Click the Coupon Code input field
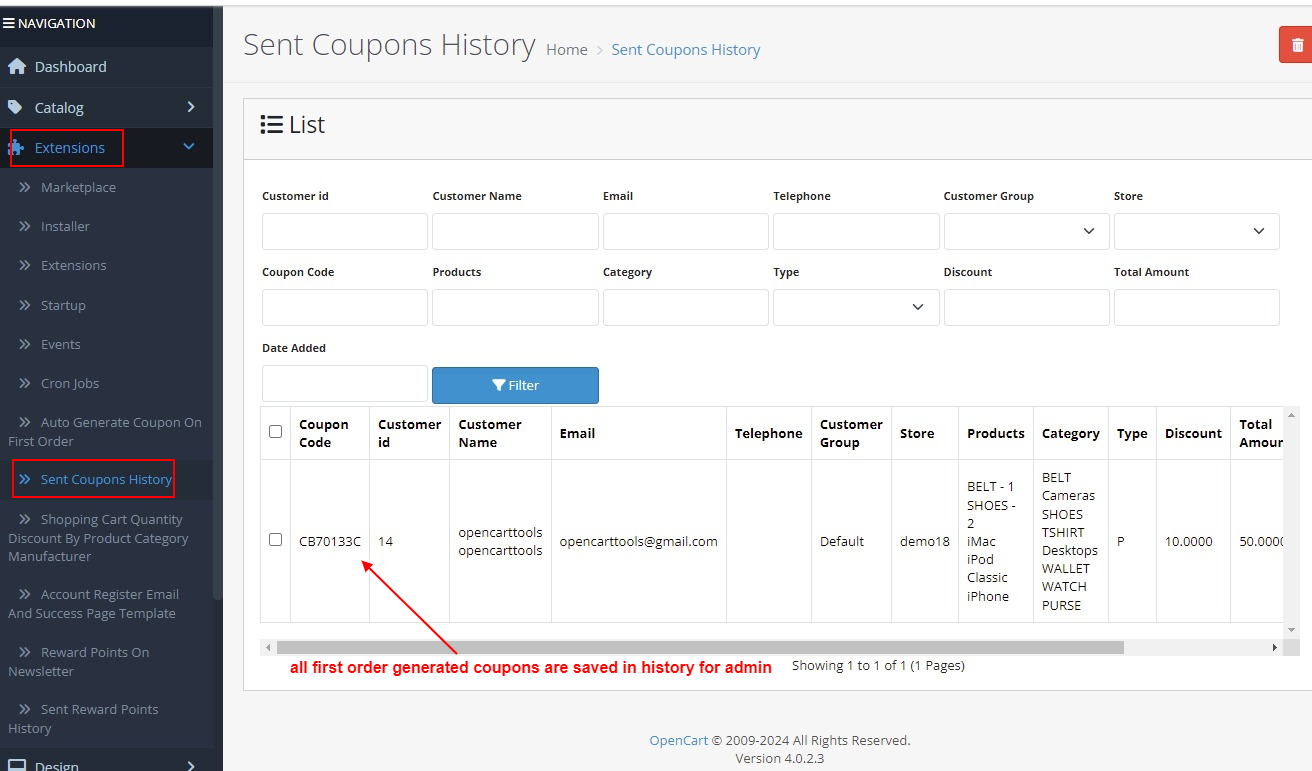This screenshot has height=771, width=1312. [x=345, y=307]
